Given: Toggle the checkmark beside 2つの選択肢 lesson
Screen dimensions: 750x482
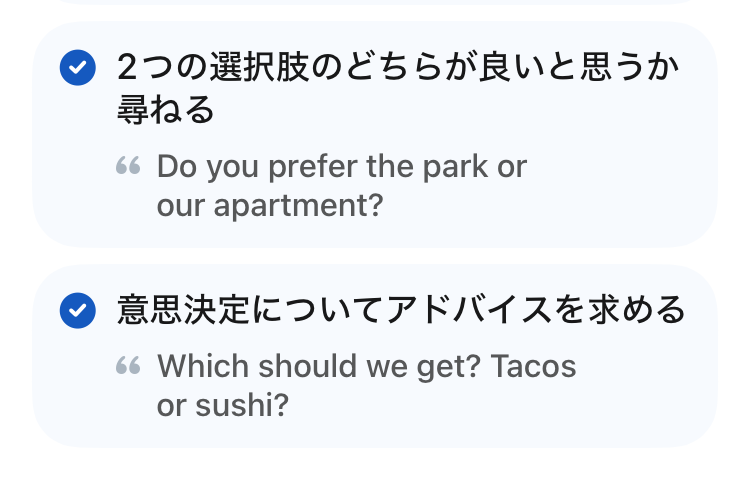Looking at the screenshot, I should 77,68.
